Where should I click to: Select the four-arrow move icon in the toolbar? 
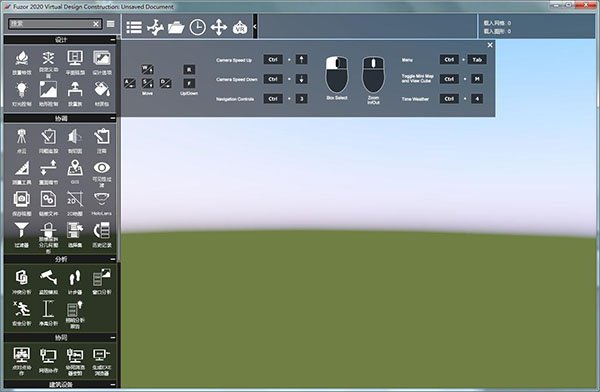click(218, 28)
